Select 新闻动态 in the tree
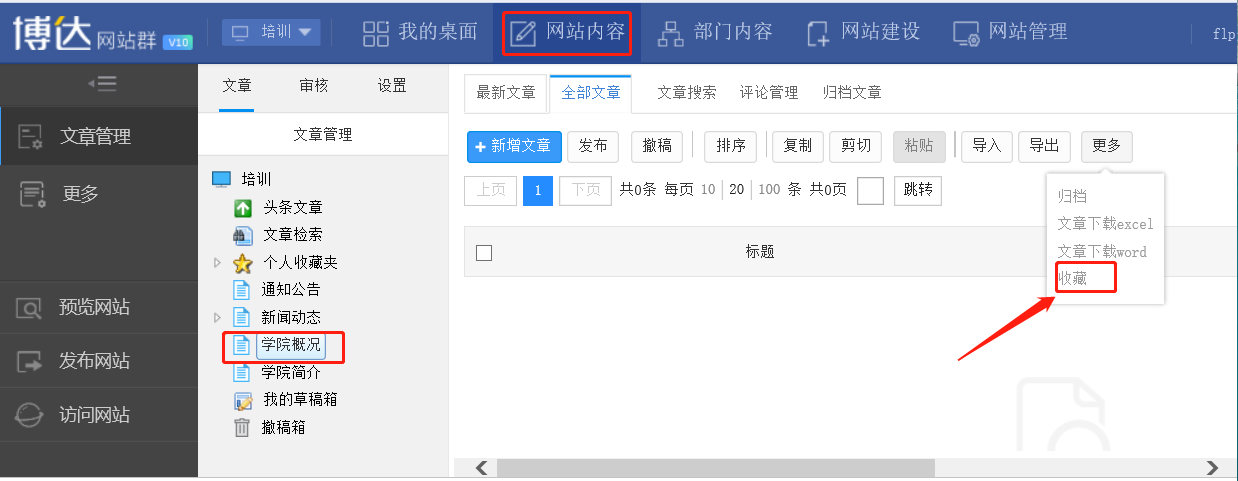This screenshot has width=1238, height=481. click(x=291, y=317)
